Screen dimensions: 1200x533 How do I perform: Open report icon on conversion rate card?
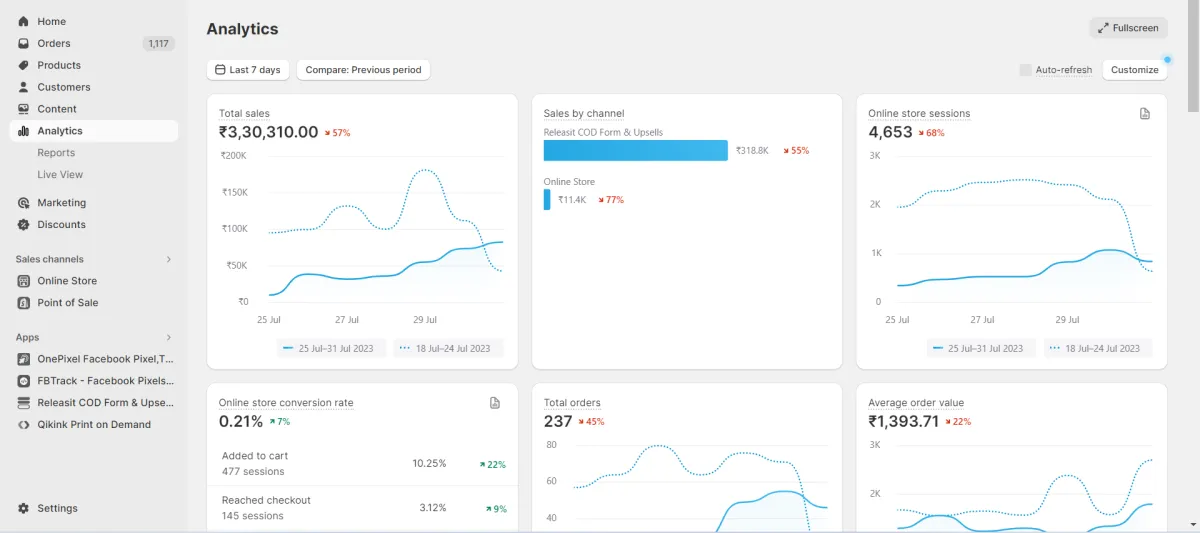(495, 403)
